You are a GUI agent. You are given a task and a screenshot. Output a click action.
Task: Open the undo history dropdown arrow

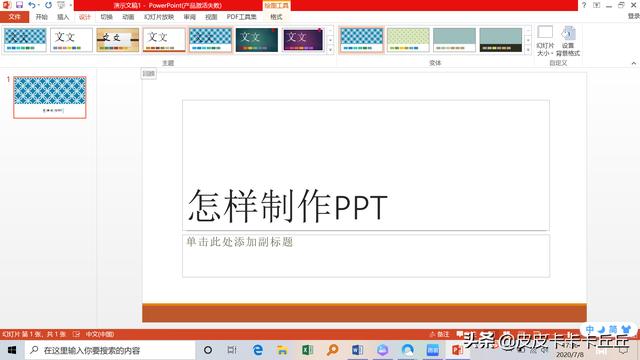tap(38, 5)
